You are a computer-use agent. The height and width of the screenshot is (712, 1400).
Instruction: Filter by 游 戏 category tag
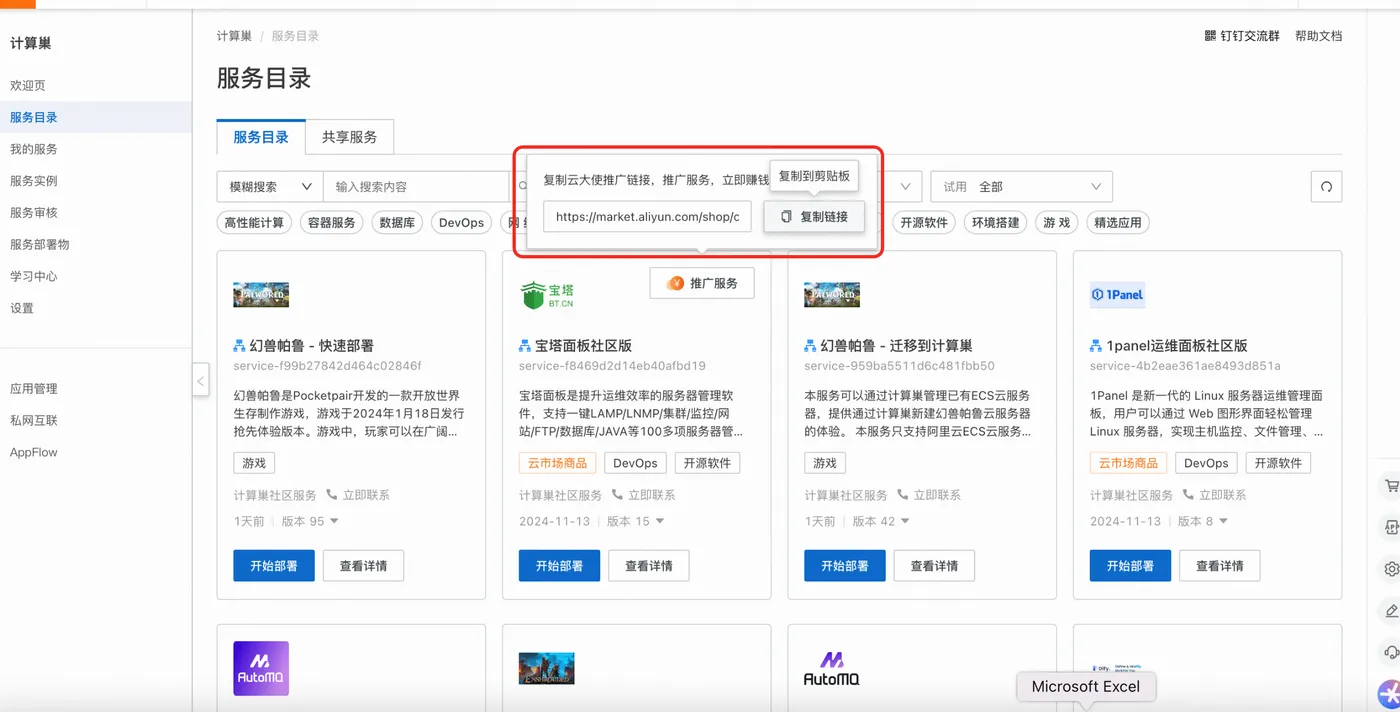[1057, 223]
